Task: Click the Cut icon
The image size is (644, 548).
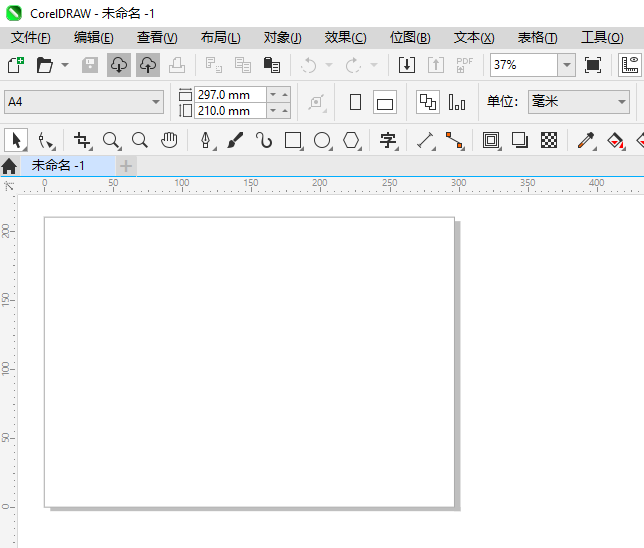Action: pyautogui.click(x=214, y=65)
